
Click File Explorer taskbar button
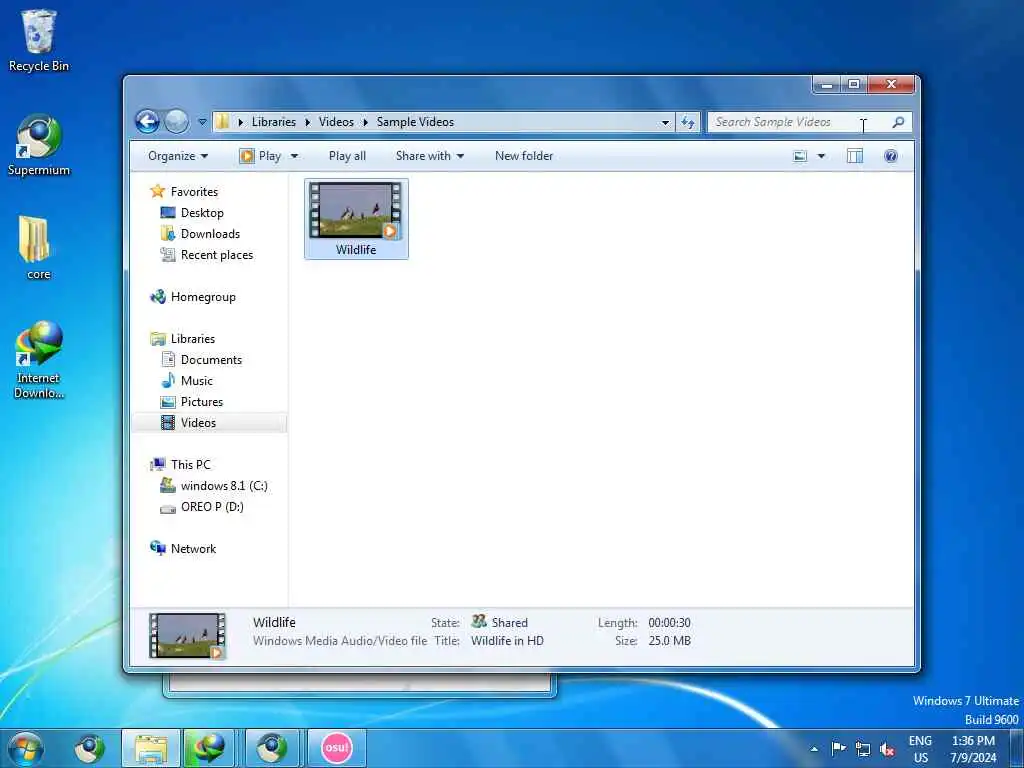pyautogui.click(x=151, y=748)
